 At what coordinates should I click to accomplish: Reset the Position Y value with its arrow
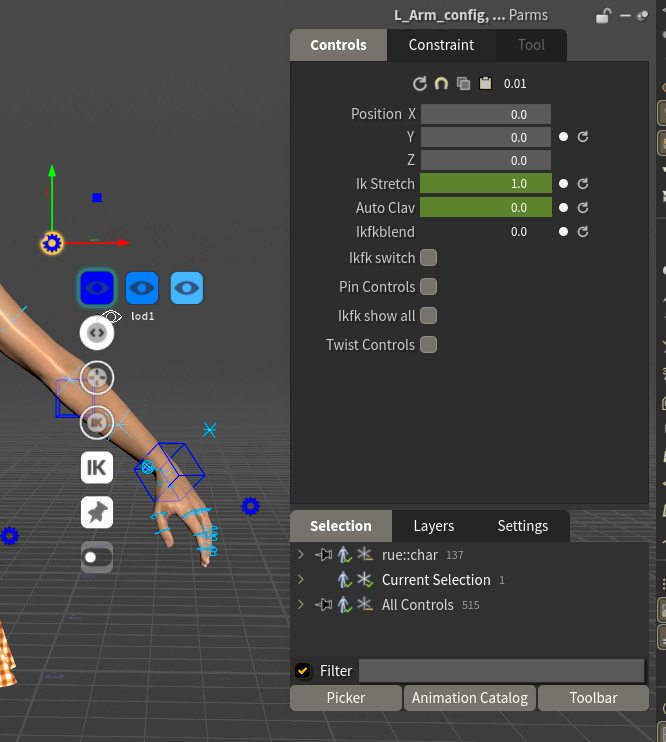click(x=583, y=137)
